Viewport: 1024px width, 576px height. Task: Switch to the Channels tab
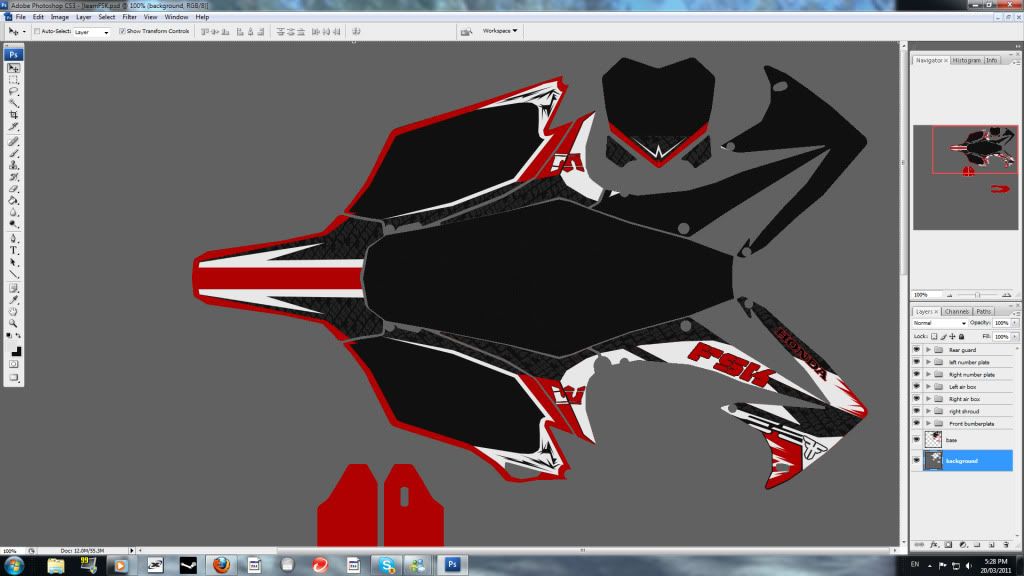[x=957, y=312]
